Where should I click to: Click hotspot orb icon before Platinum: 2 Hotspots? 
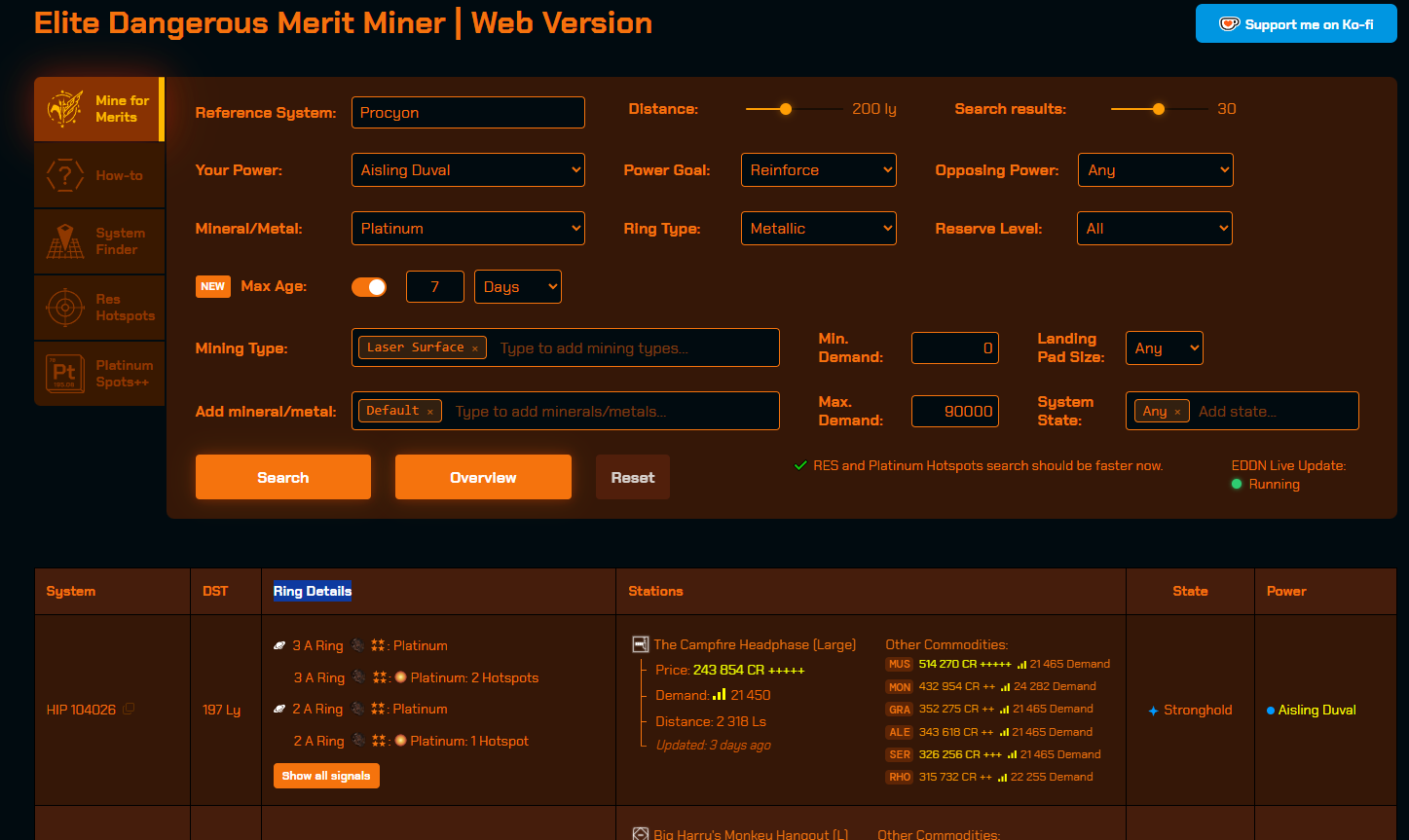[400, 677]
